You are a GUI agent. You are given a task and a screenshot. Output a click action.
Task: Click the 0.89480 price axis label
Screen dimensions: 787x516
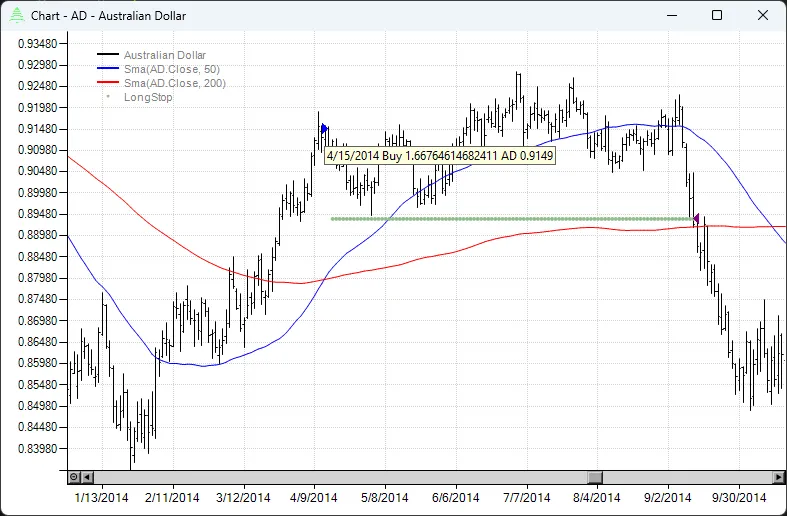tap(38, 214)
